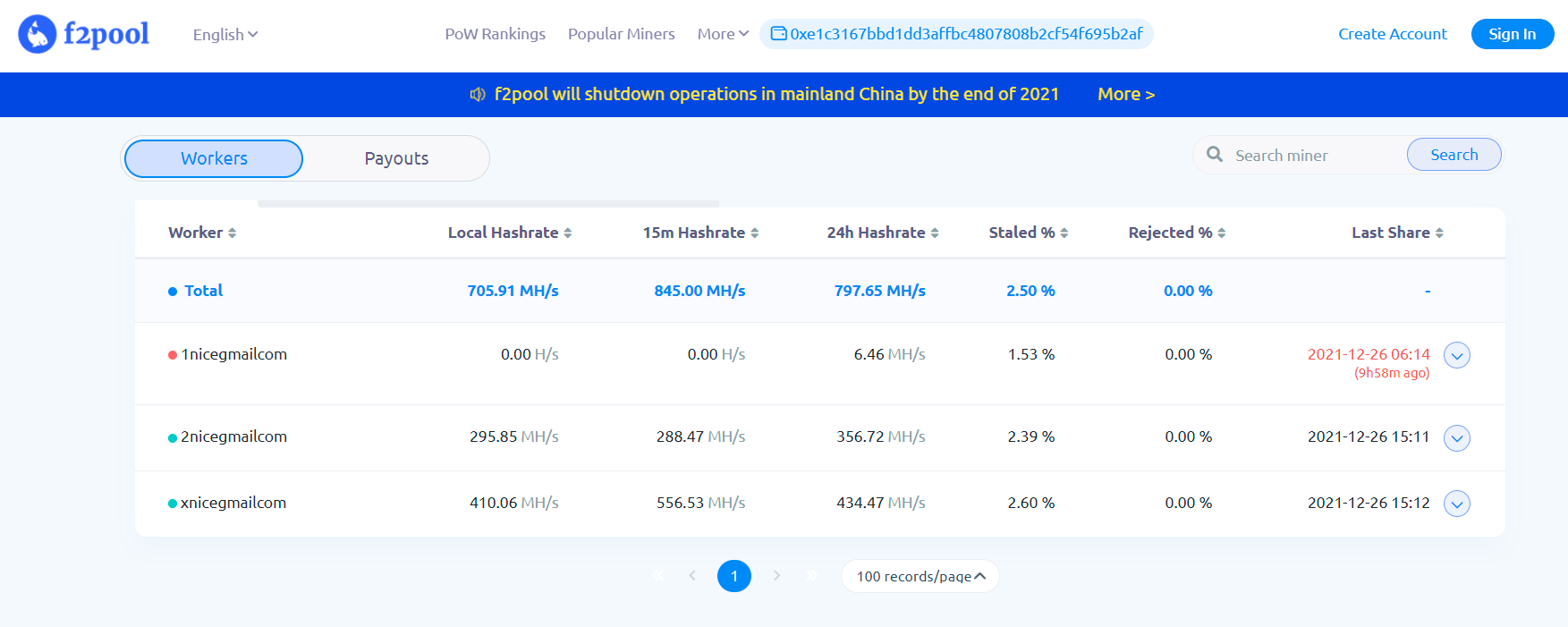
Task: Sort workers by Local Hashrate arrows
Action: (x=568, y=233)
